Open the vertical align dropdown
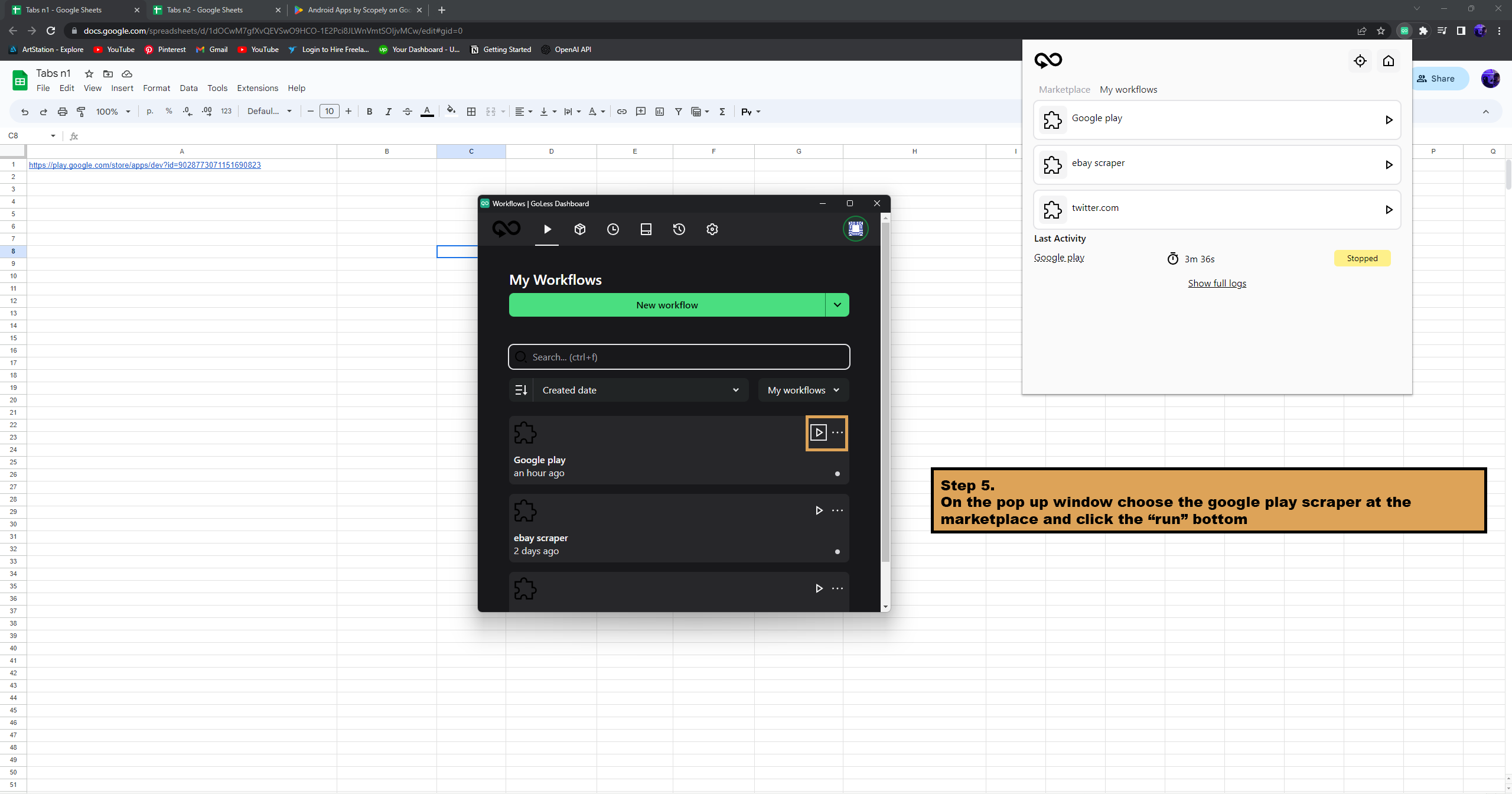This screenshot has height=794, width=1512. (x=548, y=112)
